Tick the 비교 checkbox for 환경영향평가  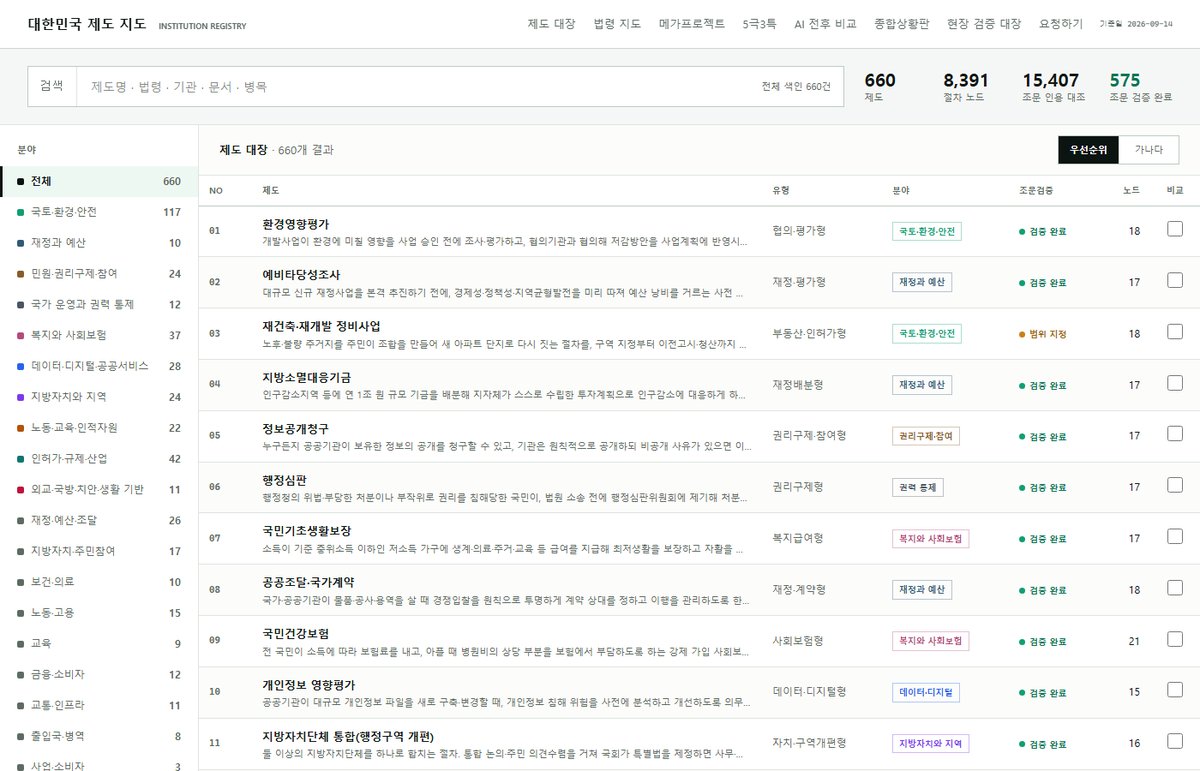click(x=1175, y=229)
